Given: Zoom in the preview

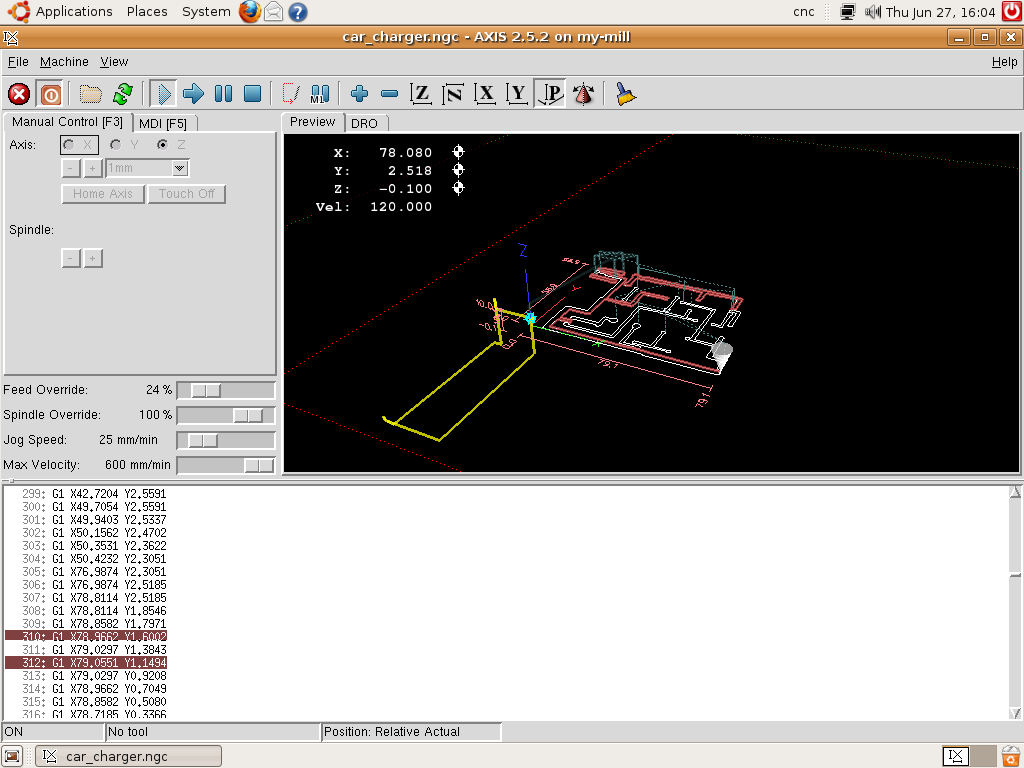Looking at the screenshot, I should tap(359, 94).
